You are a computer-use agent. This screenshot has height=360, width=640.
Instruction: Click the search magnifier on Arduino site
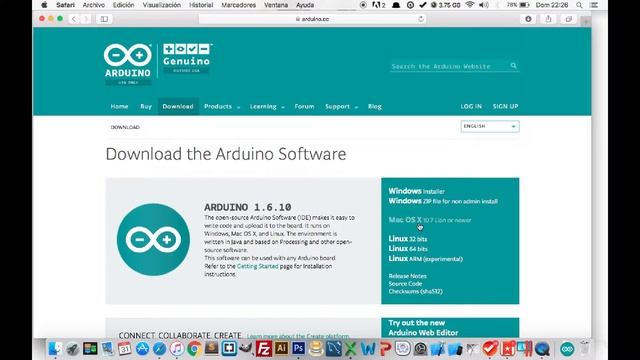(513, 66)
